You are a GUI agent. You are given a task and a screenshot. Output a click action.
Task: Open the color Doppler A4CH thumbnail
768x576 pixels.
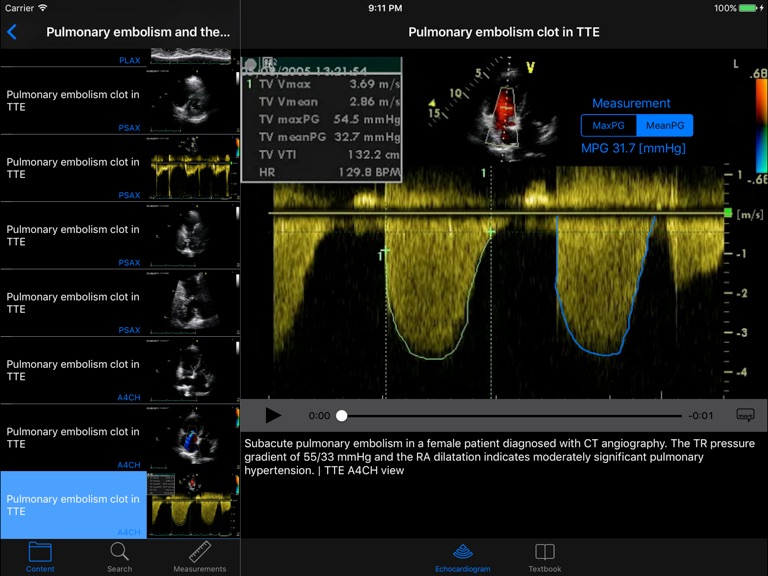pos(193,437)
